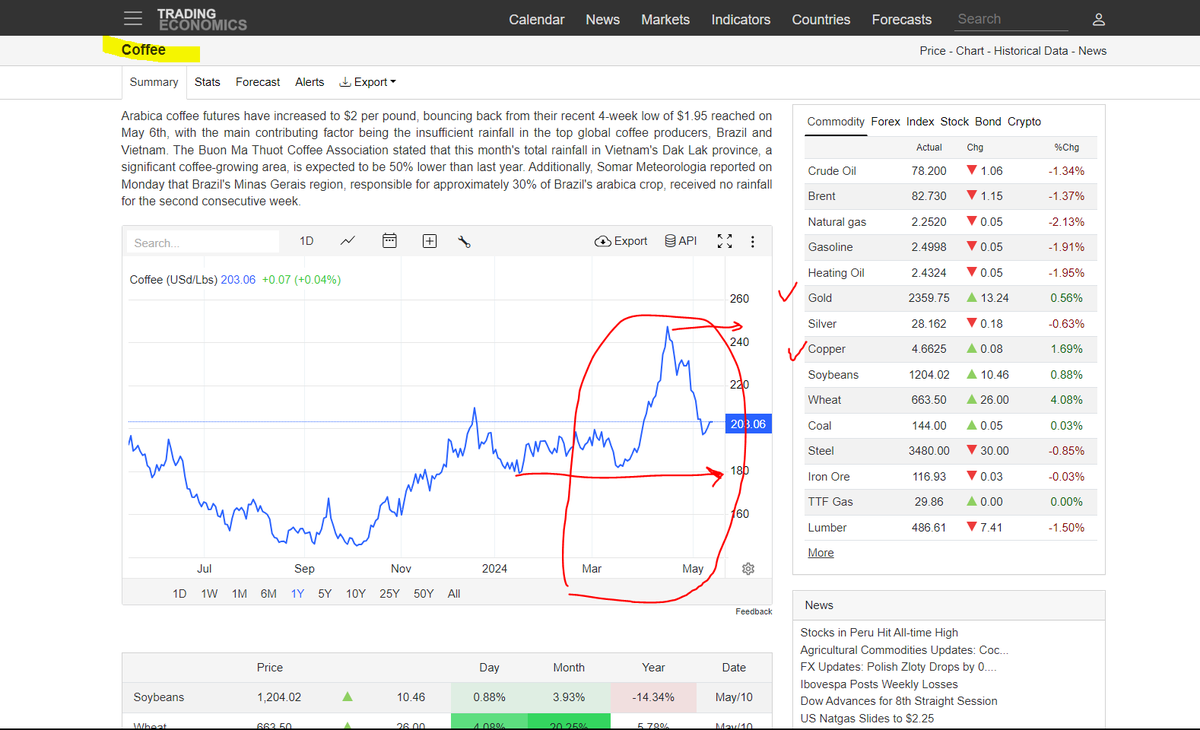Screen dimensions: 1200x730
Task: Open the Iron Ore commodity link
Action: pos(828,477)
